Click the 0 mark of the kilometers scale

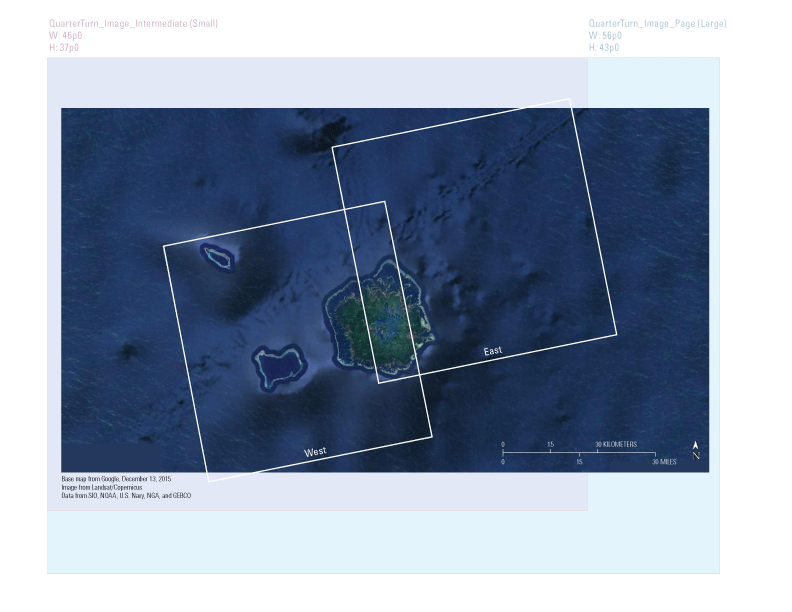click(503, 444)
